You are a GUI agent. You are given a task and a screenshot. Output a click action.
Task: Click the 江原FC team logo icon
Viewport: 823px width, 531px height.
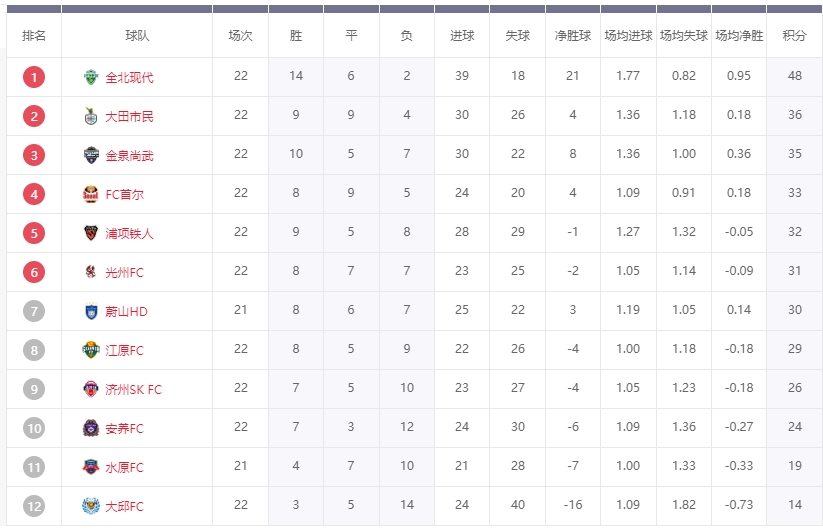click(x=92, y=350)
